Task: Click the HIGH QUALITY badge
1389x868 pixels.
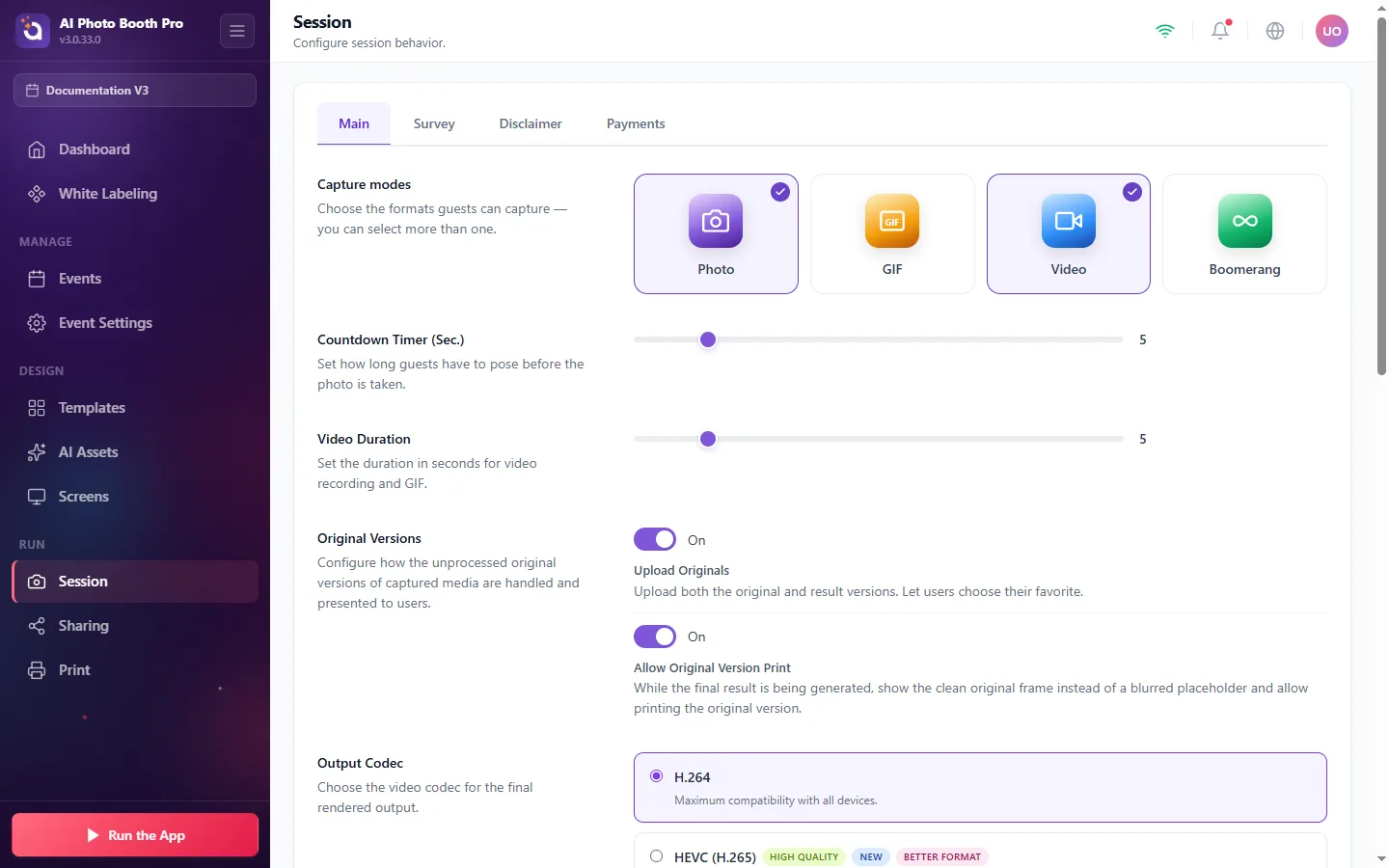Action: point(804,856)
